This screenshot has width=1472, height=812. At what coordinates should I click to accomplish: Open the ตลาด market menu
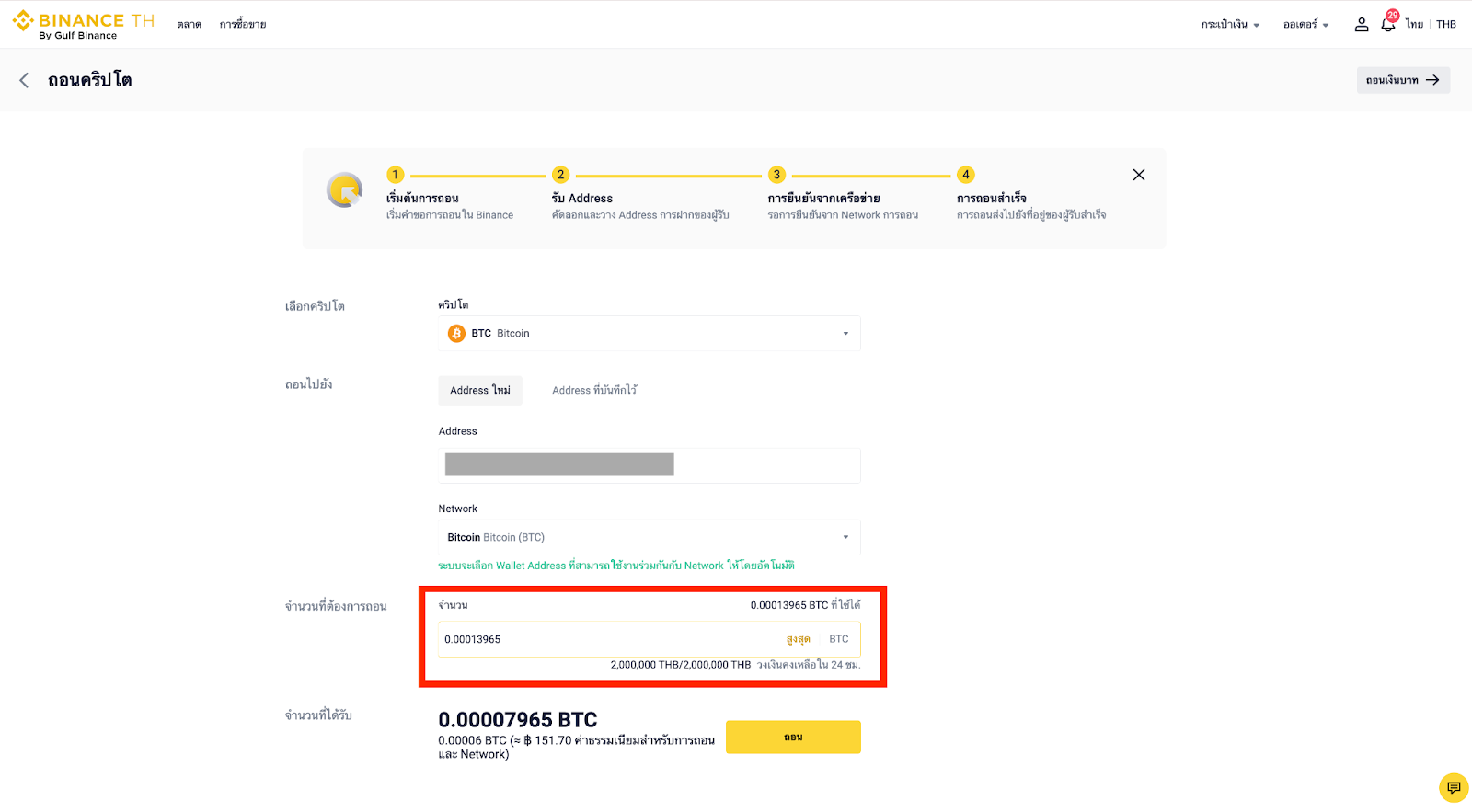tap(189, 25)
